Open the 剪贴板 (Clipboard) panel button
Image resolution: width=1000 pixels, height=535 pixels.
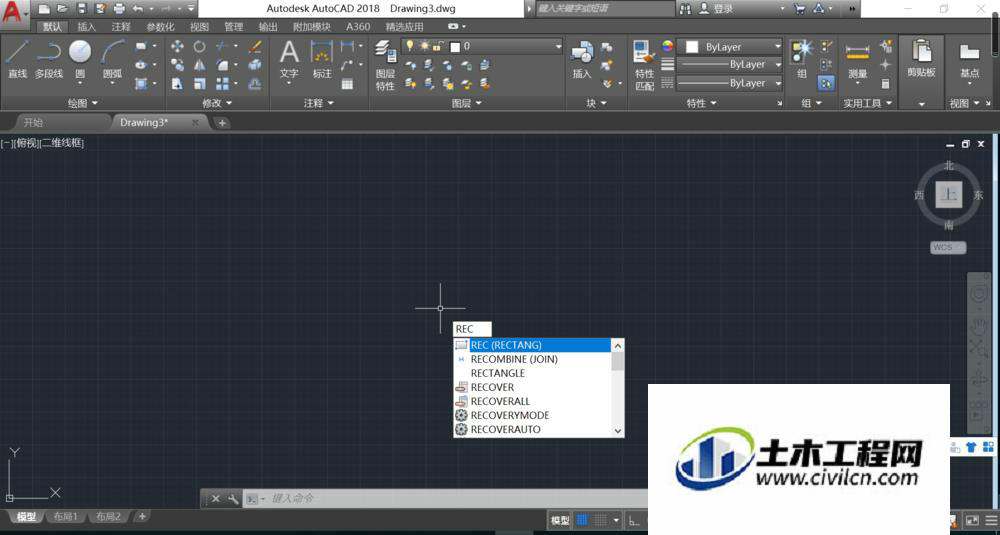[x=921, y=59]
